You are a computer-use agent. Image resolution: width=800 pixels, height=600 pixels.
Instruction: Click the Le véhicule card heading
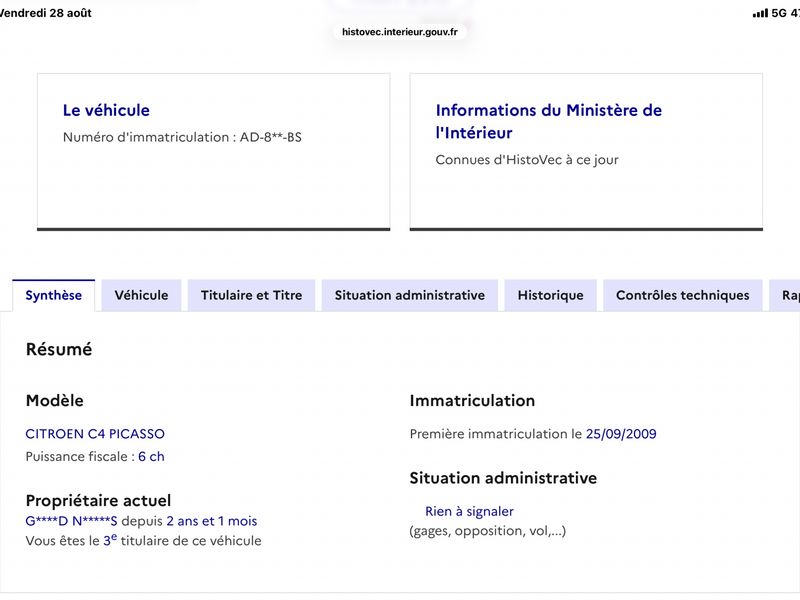click(x=106, y=110)
